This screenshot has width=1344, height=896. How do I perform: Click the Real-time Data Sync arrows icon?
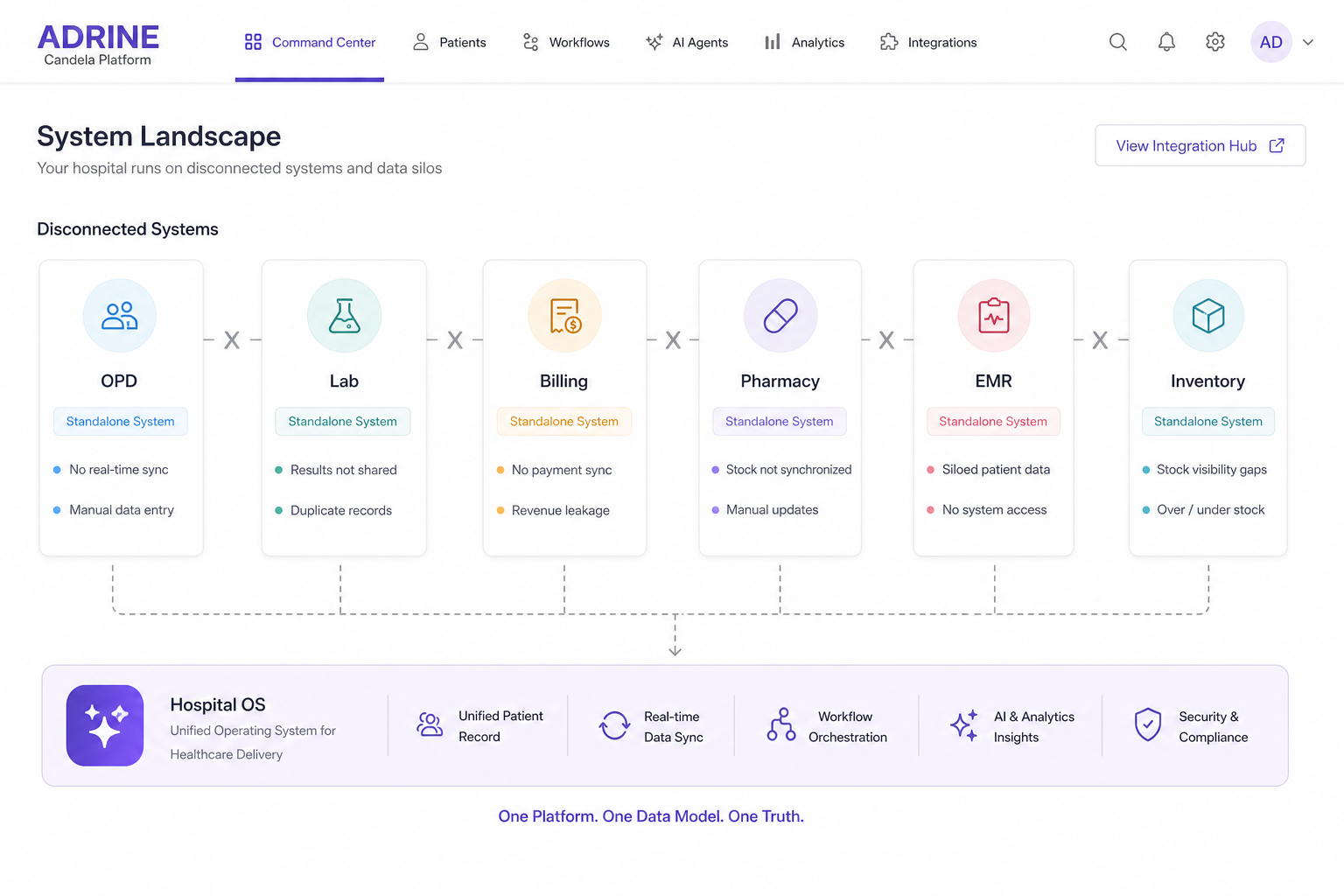click(614, 725)
